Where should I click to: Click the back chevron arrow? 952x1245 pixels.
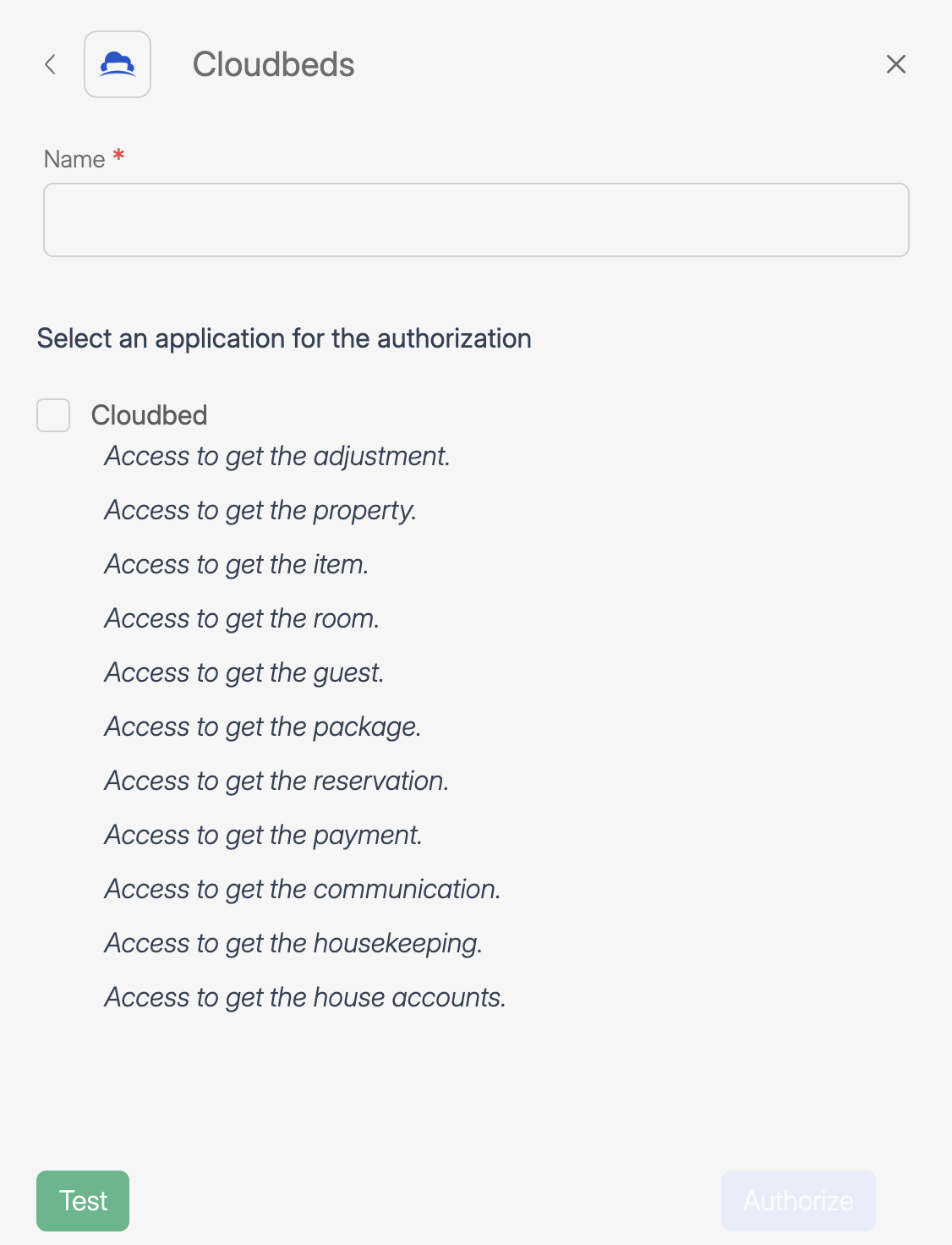tap(49, 64)
